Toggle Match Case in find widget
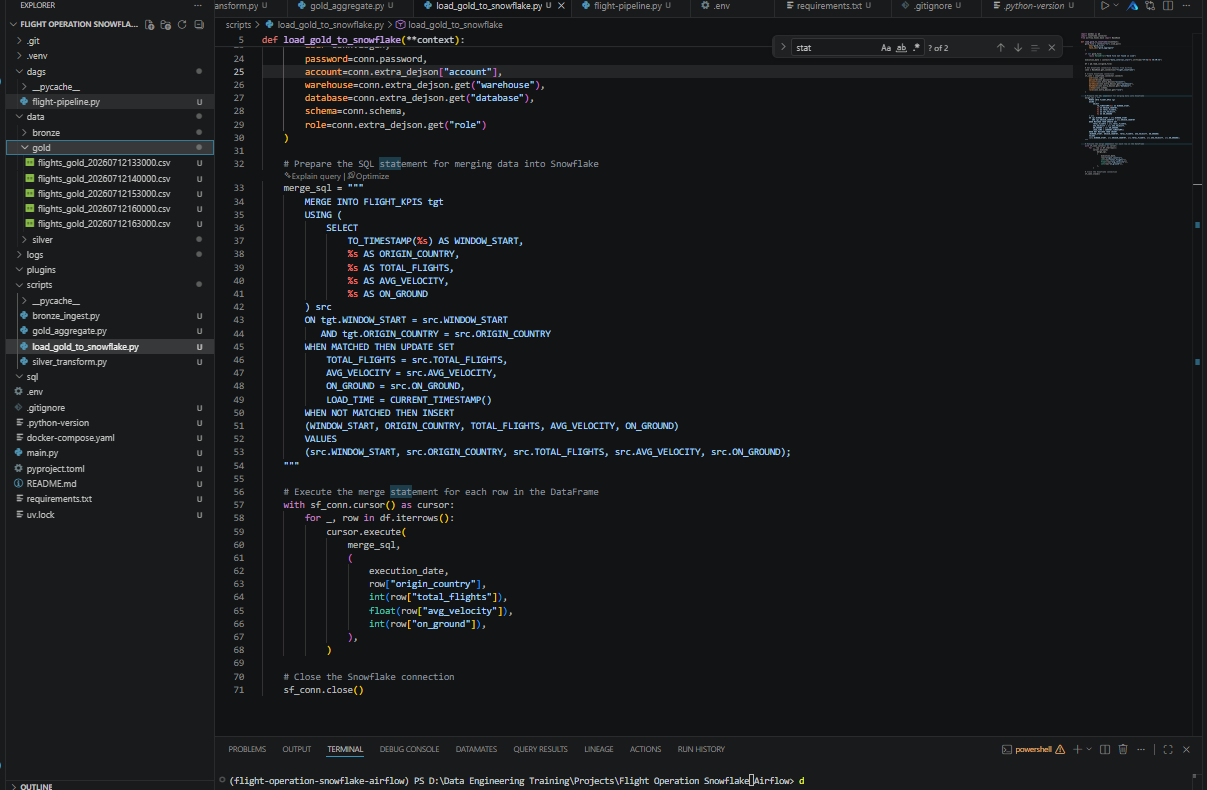This screenshot has height=790, width=1207. point(886,47)
